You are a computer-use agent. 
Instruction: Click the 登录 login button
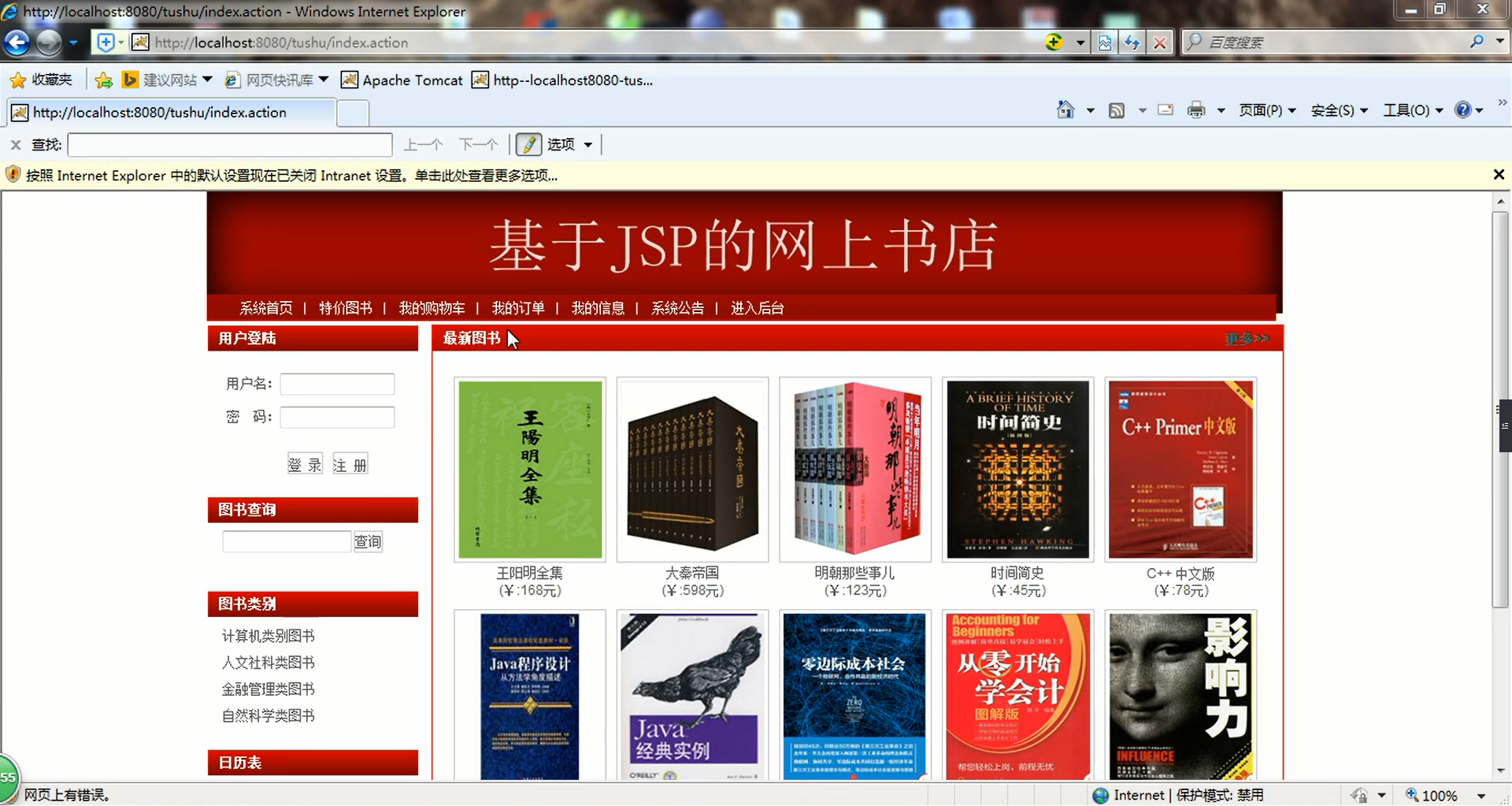(305, 465)
